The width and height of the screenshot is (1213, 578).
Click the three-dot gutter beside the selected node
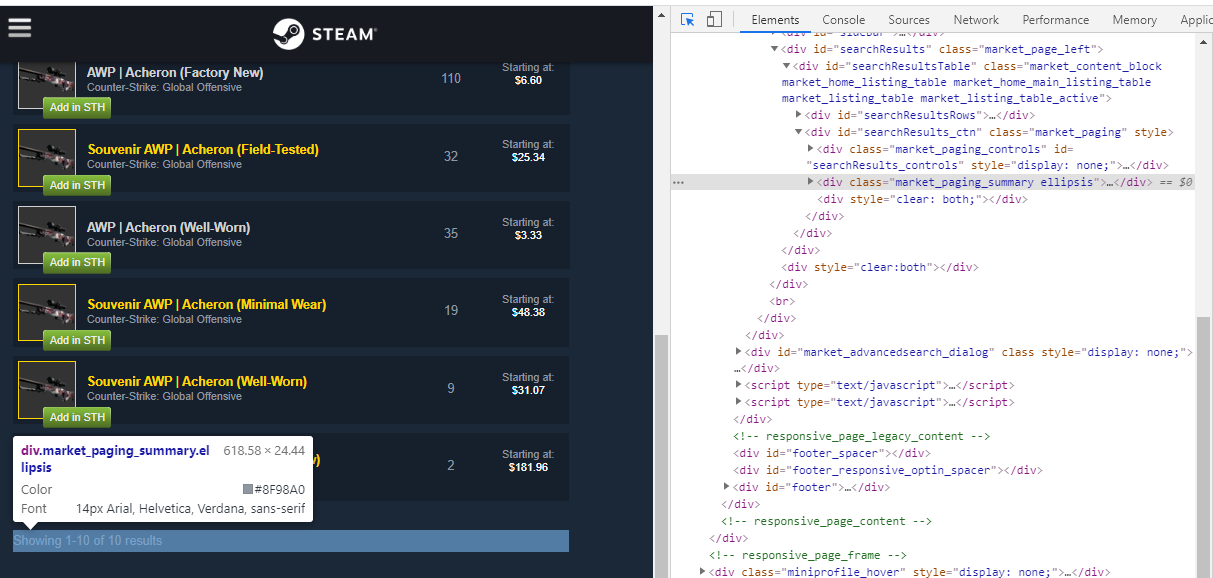[x=678, y=183]
